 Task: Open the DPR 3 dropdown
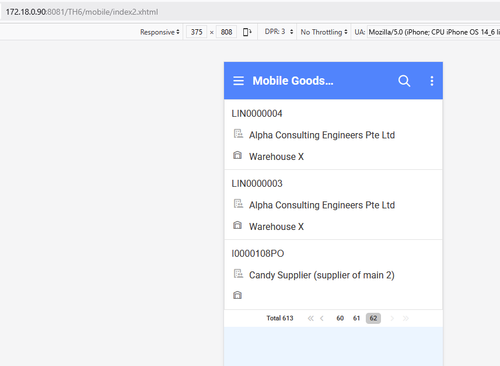pos(279,32)
